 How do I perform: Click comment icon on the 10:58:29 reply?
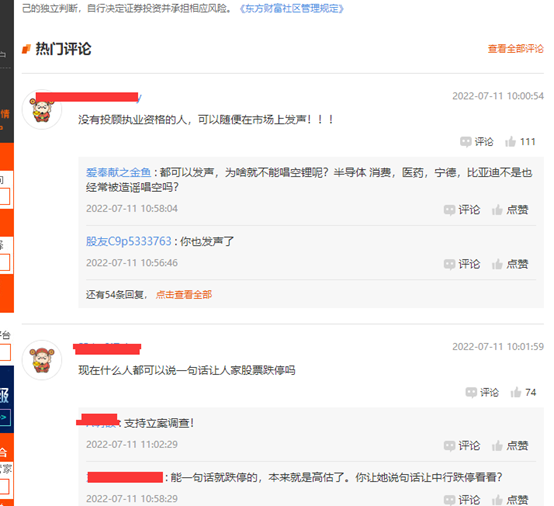[x=462, y=500]
